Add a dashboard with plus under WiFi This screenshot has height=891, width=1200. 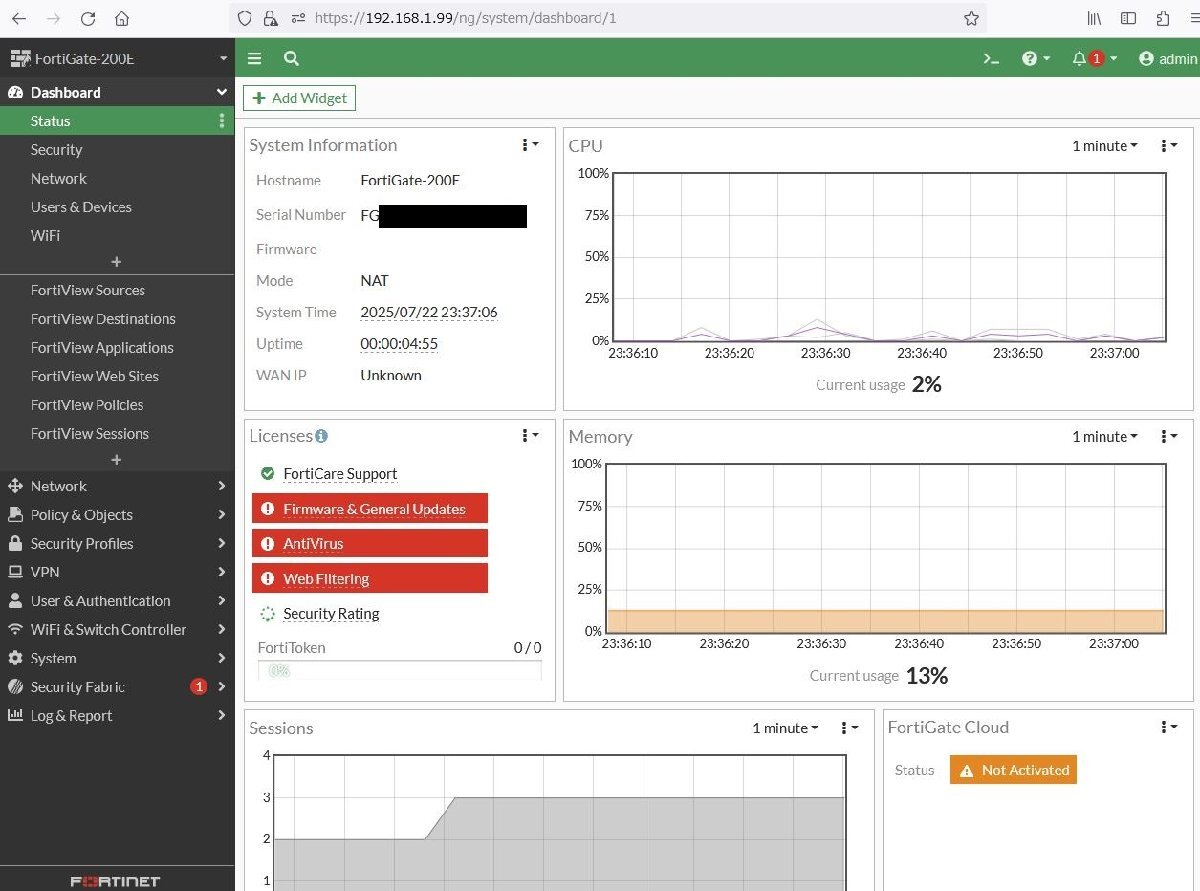point(116,262)
